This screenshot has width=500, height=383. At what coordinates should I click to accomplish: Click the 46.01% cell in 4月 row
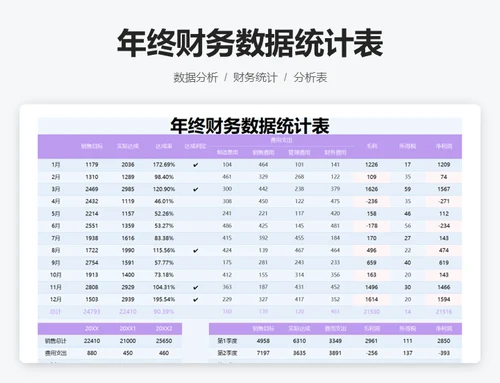[164, 201]
